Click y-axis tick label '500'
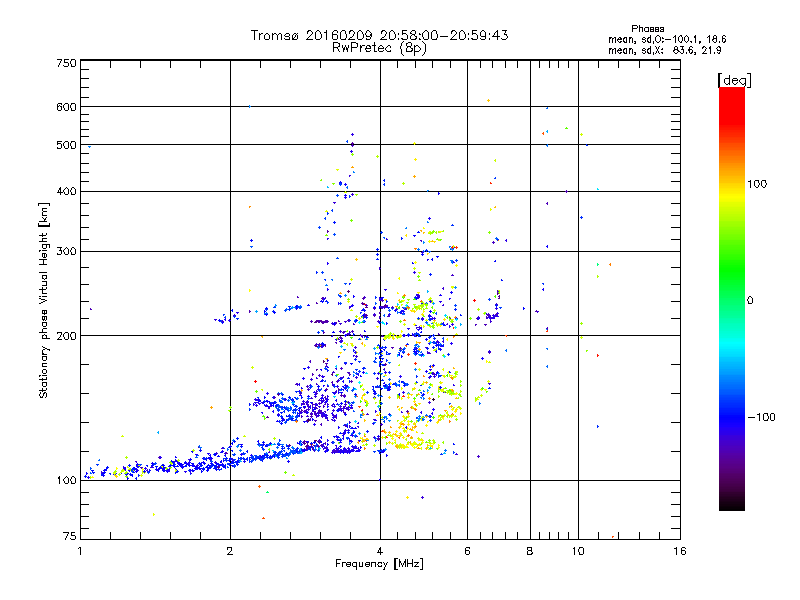 click(66, 145)
